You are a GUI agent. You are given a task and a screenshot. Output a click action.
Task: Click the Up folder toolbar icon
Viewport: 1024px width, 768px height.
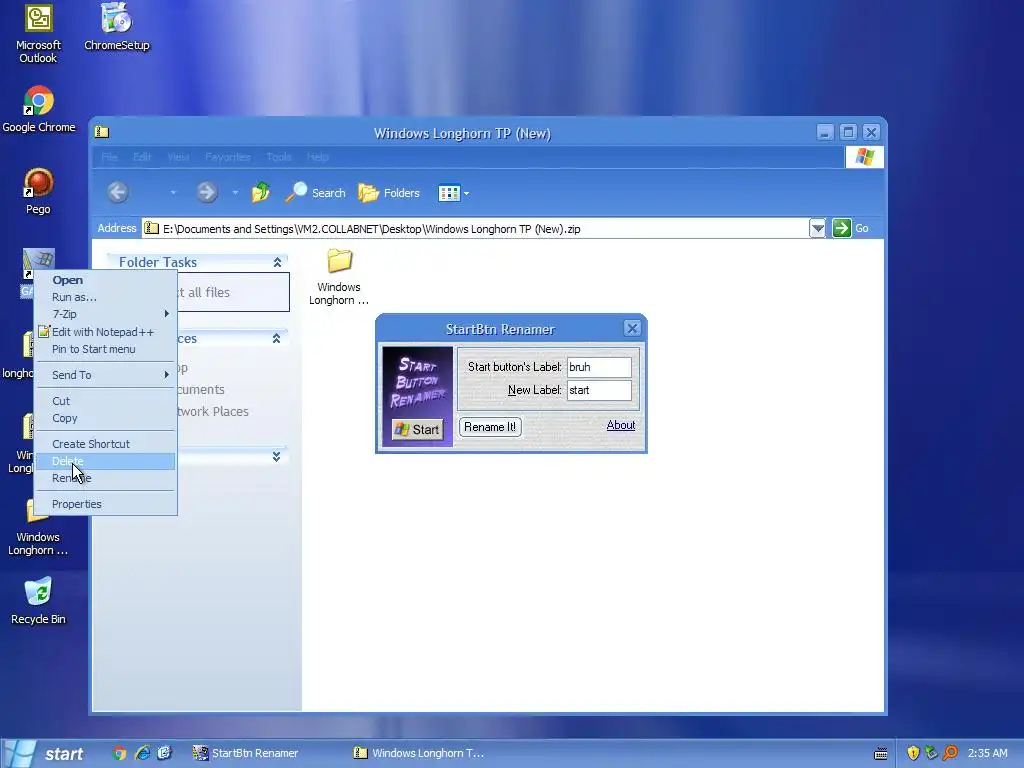click(x=261, y=193)
